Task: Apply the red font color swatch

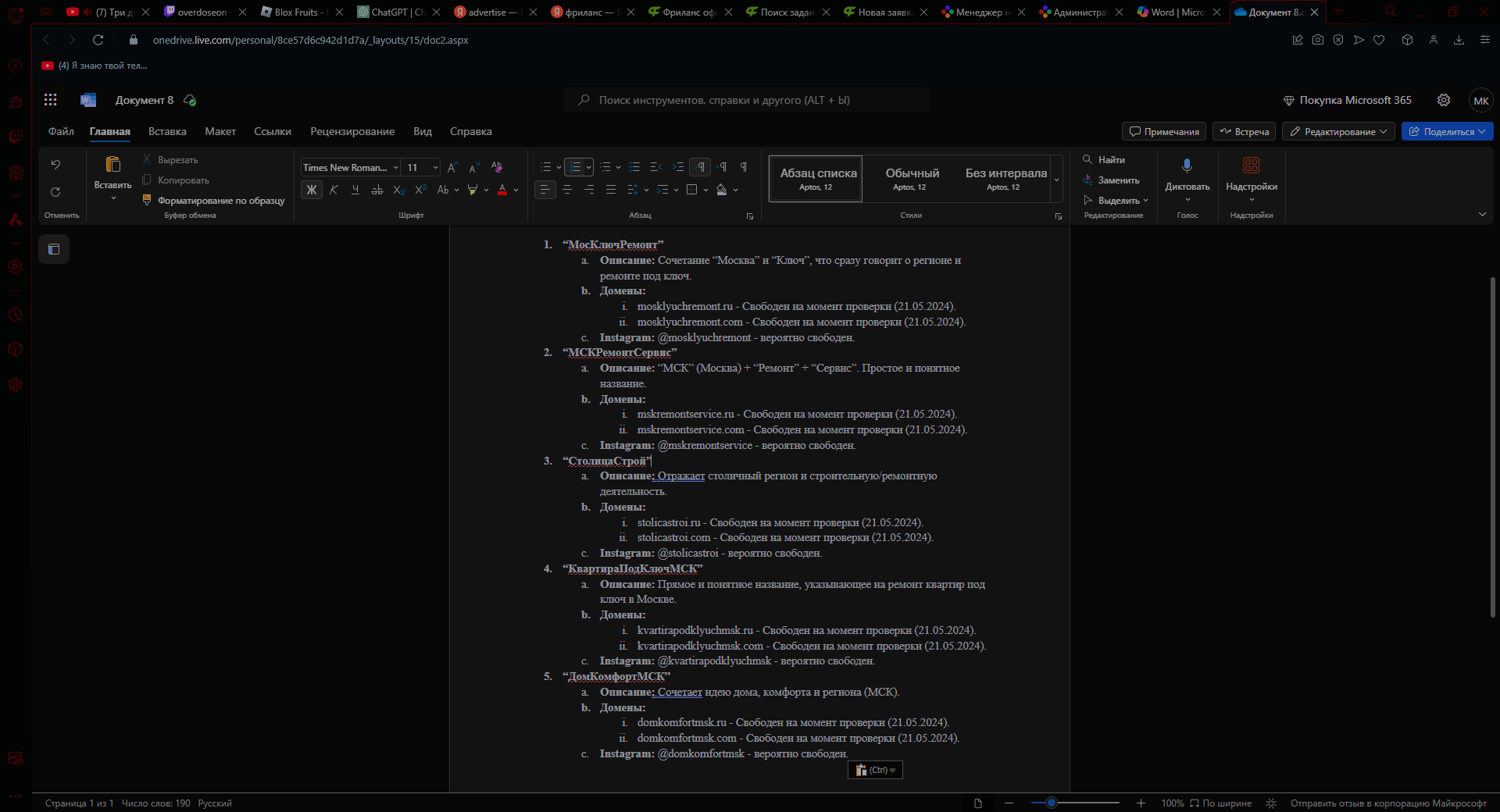Action: tap(502, 190)
